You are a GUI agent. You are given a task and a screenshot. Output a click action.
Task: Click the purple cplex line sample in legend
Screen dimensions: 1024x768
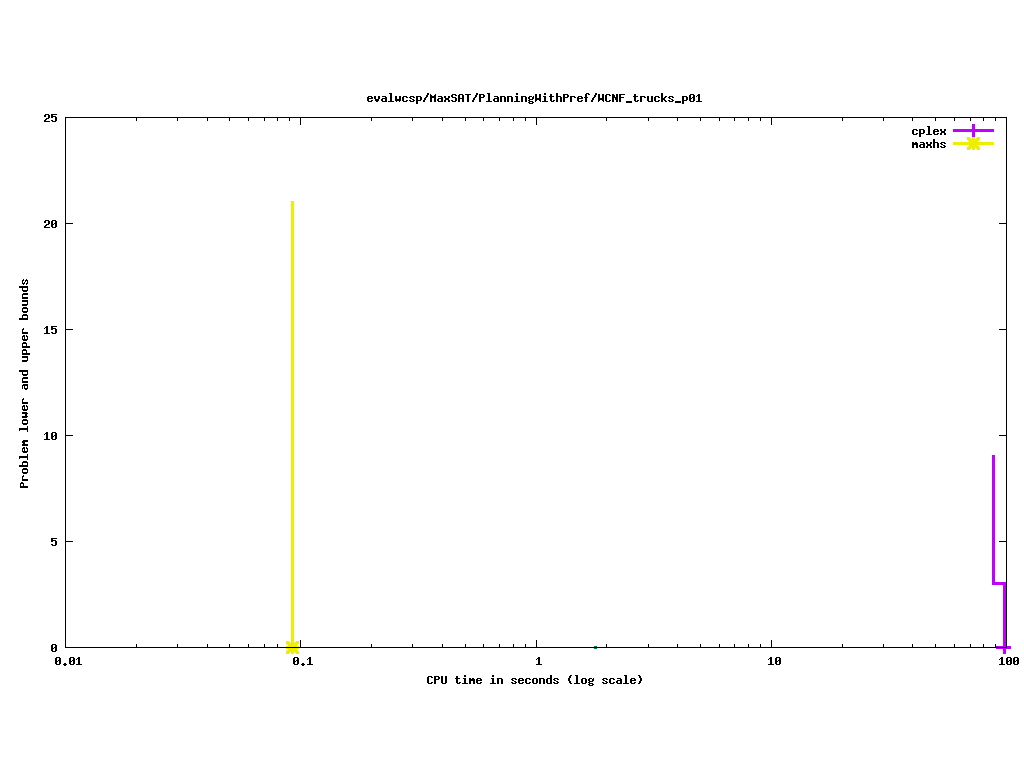pos(973,131)
